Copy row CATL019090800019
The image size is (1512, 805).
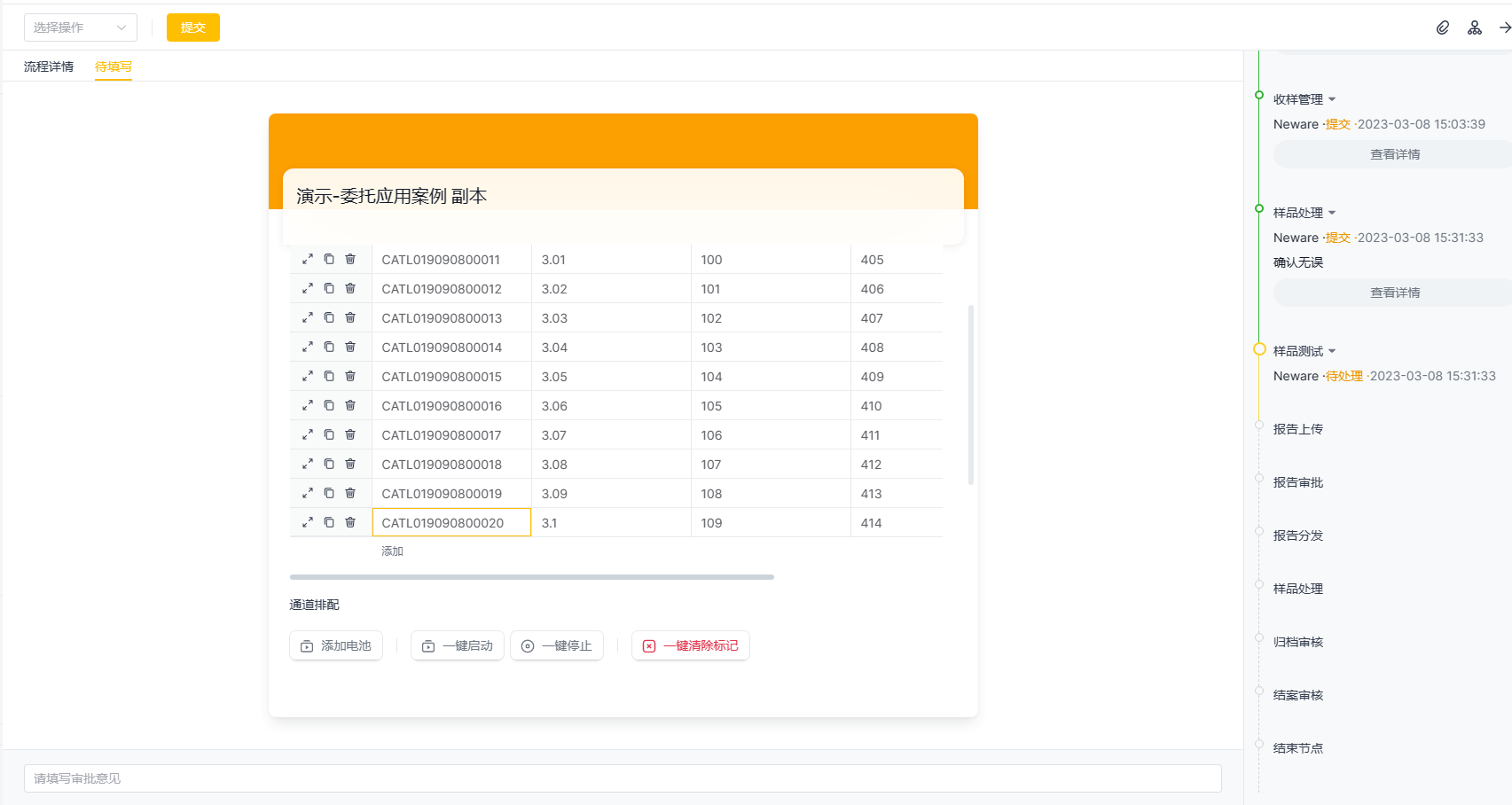329,493
